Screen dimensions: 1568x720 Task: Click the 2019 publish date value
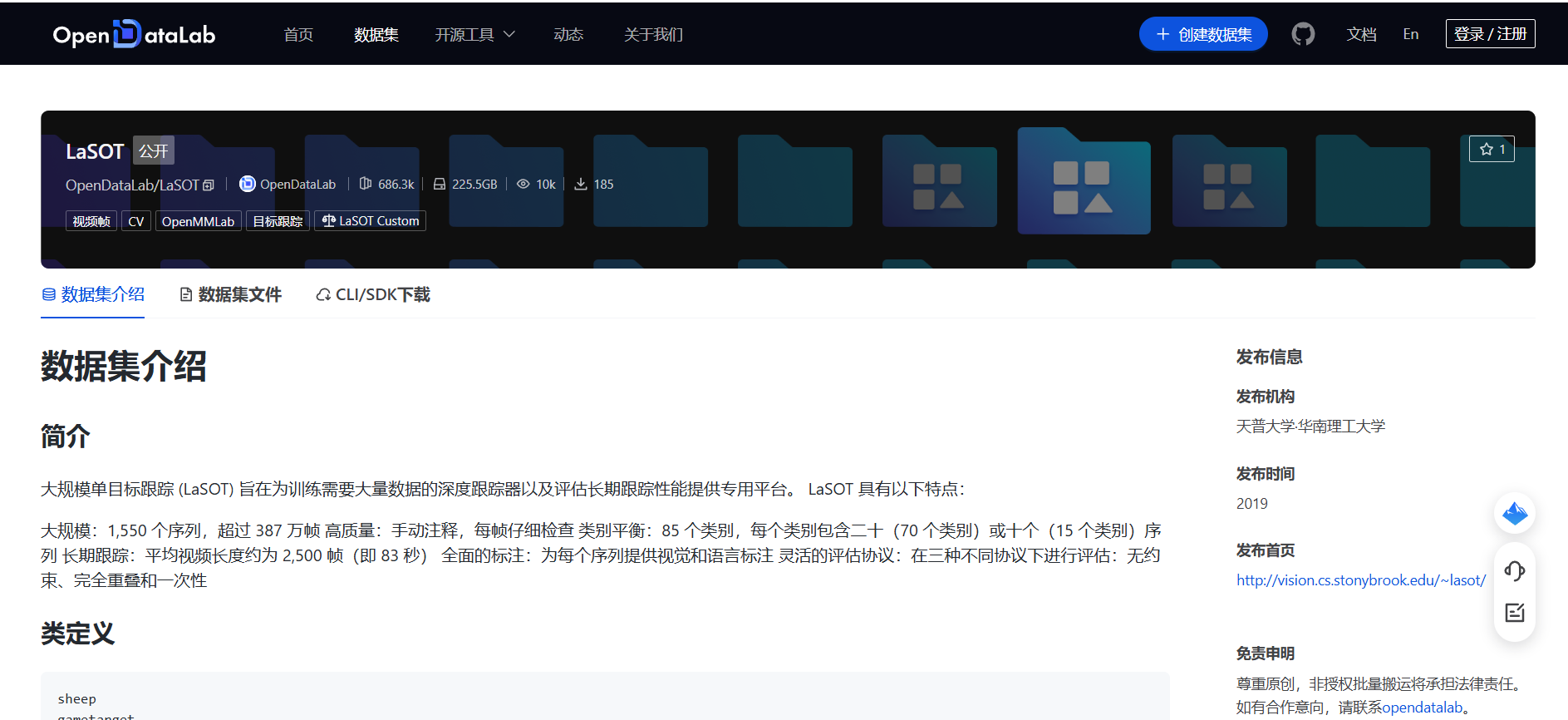click(1252, 504)
